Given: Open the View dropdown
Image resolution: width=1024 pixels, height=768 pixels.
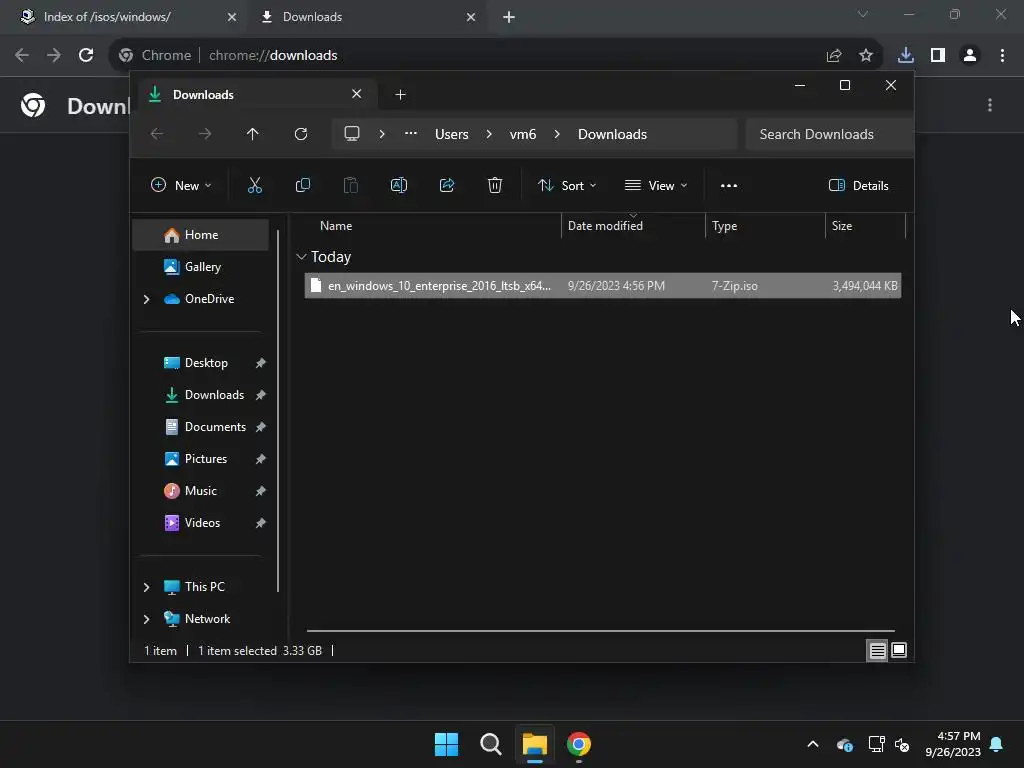Looking at the screenshot, I should pyautogui.click(x=656, y=185).
